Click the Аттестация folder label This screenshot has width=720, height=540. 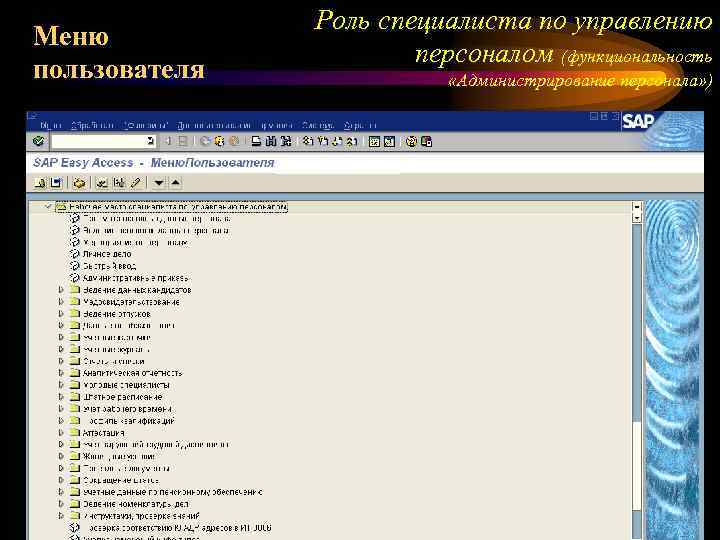click(103, 433)
